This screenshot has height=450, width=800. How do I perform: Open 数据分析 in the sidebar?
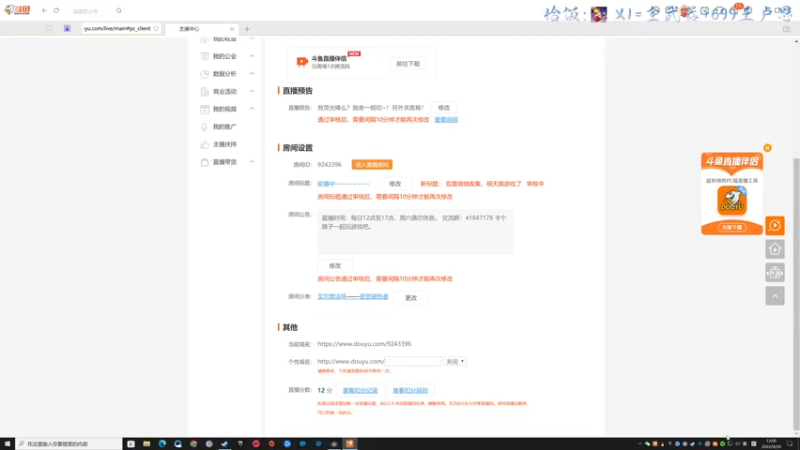pyautogui.click(x=224, y=74)
